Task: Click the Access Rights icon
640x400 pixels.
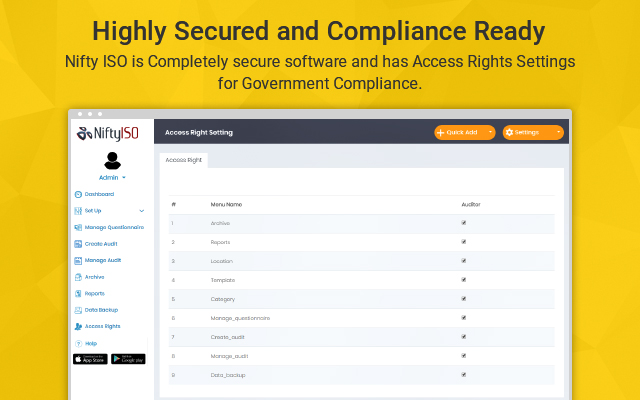Action: point(78,327)
